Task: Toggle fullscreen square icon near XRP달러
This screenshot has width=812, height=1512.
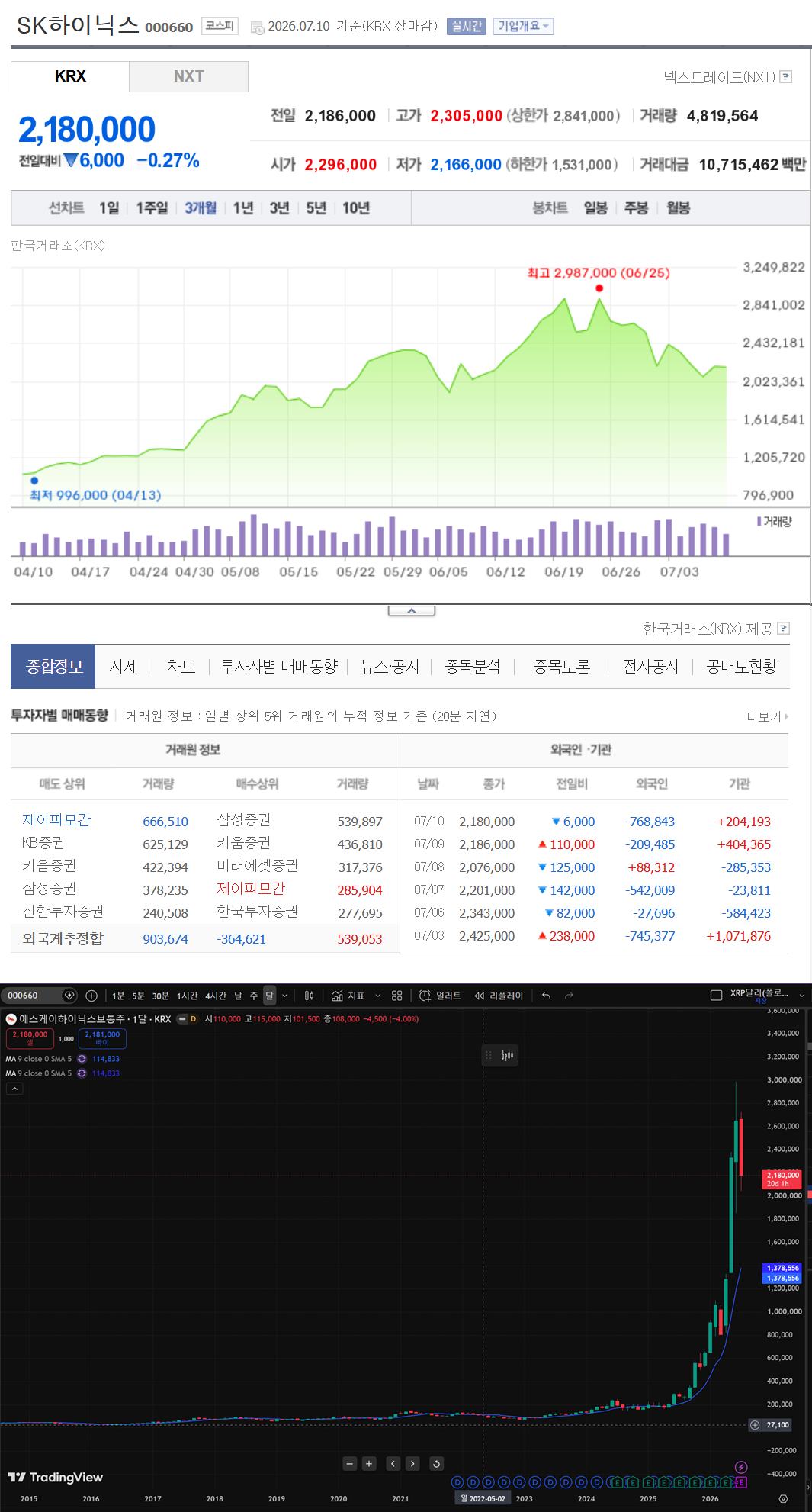Action: 716,995
